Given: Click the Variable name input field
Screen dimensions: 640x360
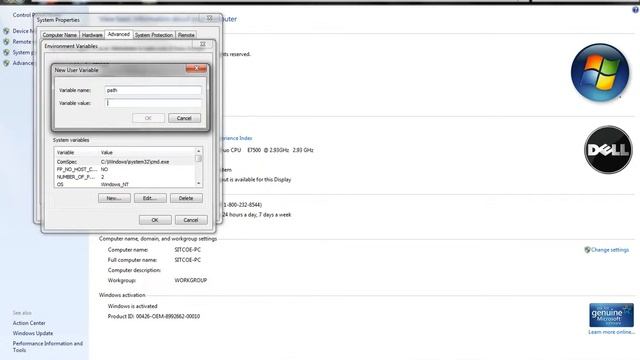Looking at the screenshot, I should pyautogui.click(x=153, y=90).
